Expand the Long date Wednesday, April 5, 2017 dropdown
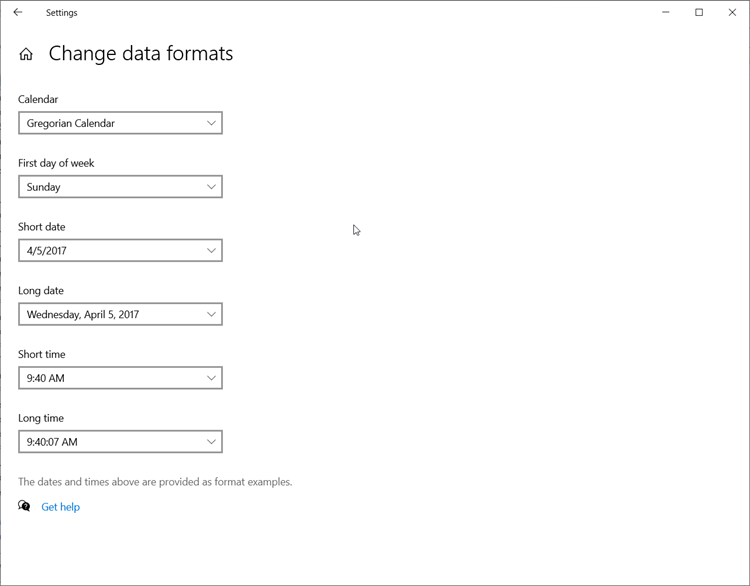 [121, 314]
